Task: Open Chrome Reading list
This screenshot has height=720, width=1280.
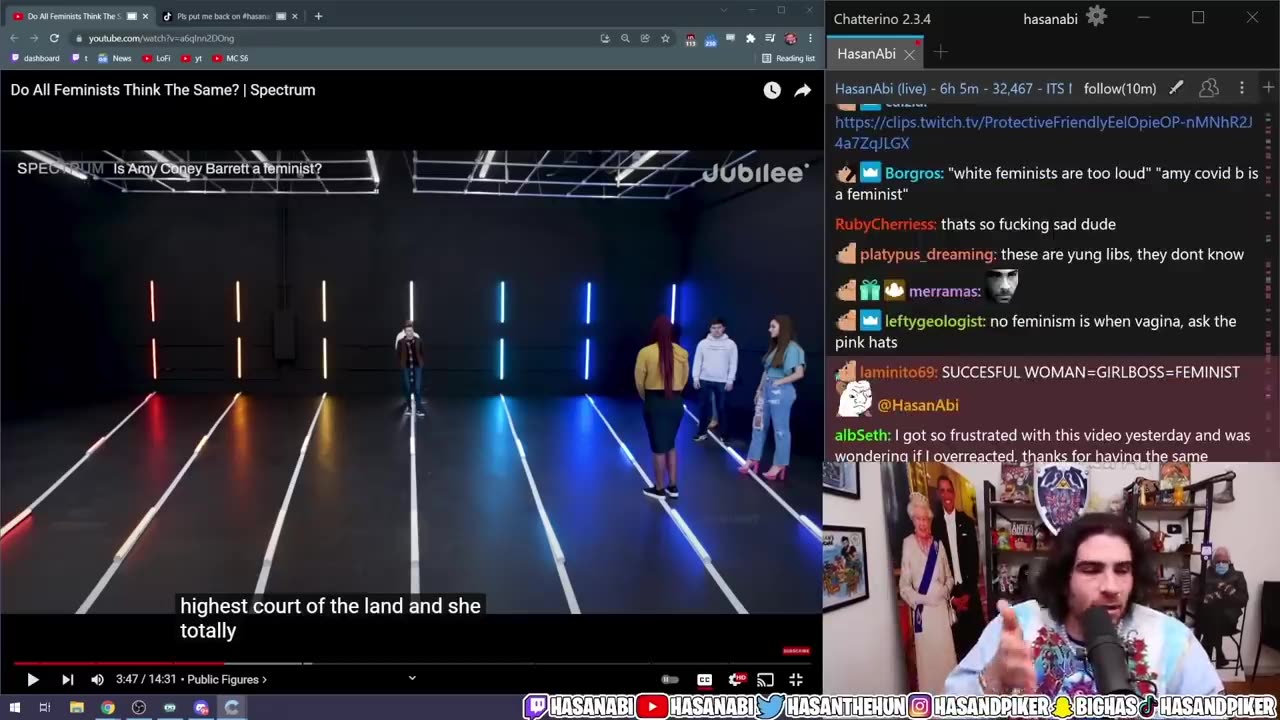Action: coord(789,58)
